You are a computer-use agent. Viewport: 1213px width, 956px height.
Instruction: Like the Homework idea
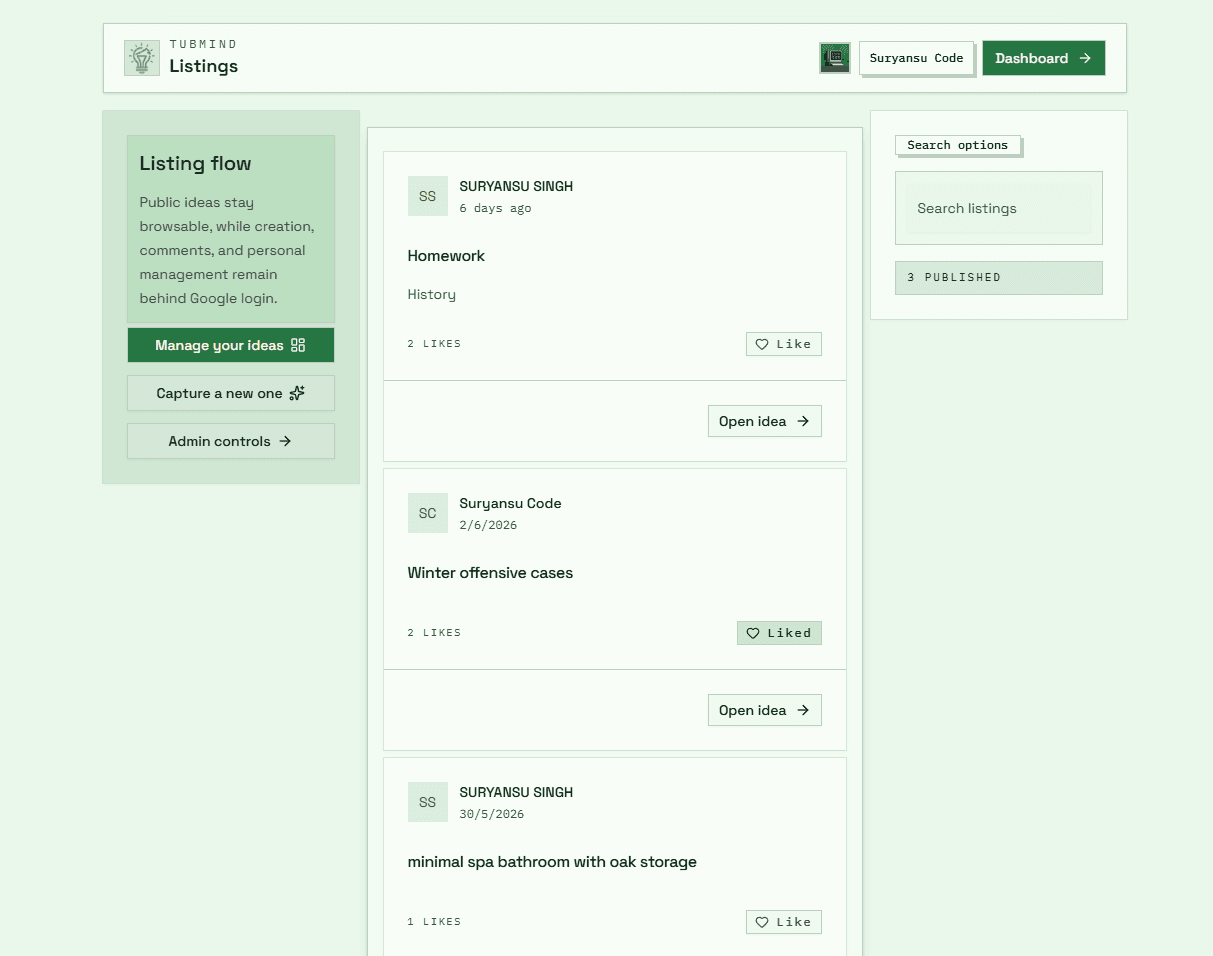pyautogui.click(x=784, y=344)
